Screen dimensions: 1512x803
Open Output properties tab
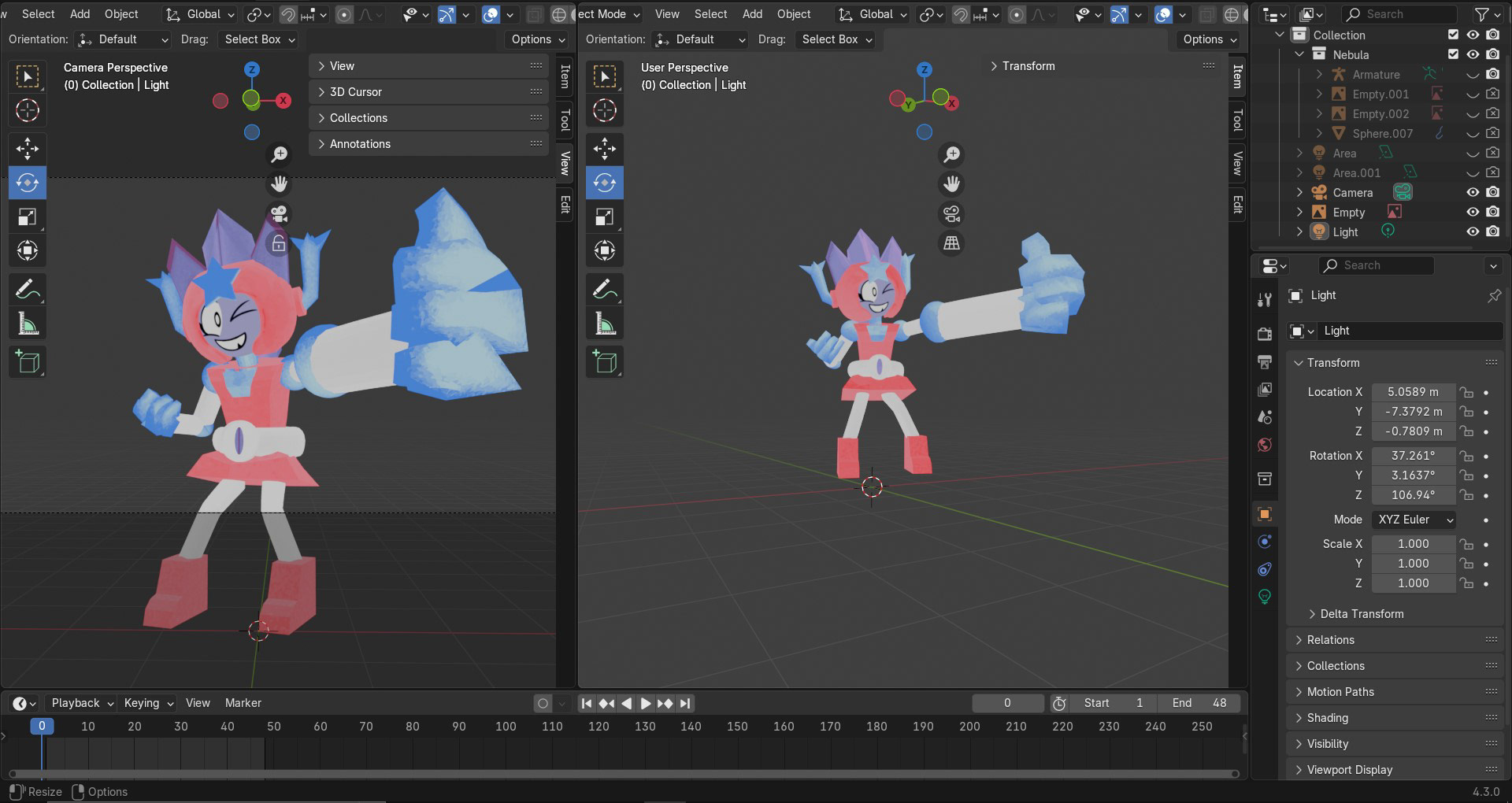point(1265,361)
